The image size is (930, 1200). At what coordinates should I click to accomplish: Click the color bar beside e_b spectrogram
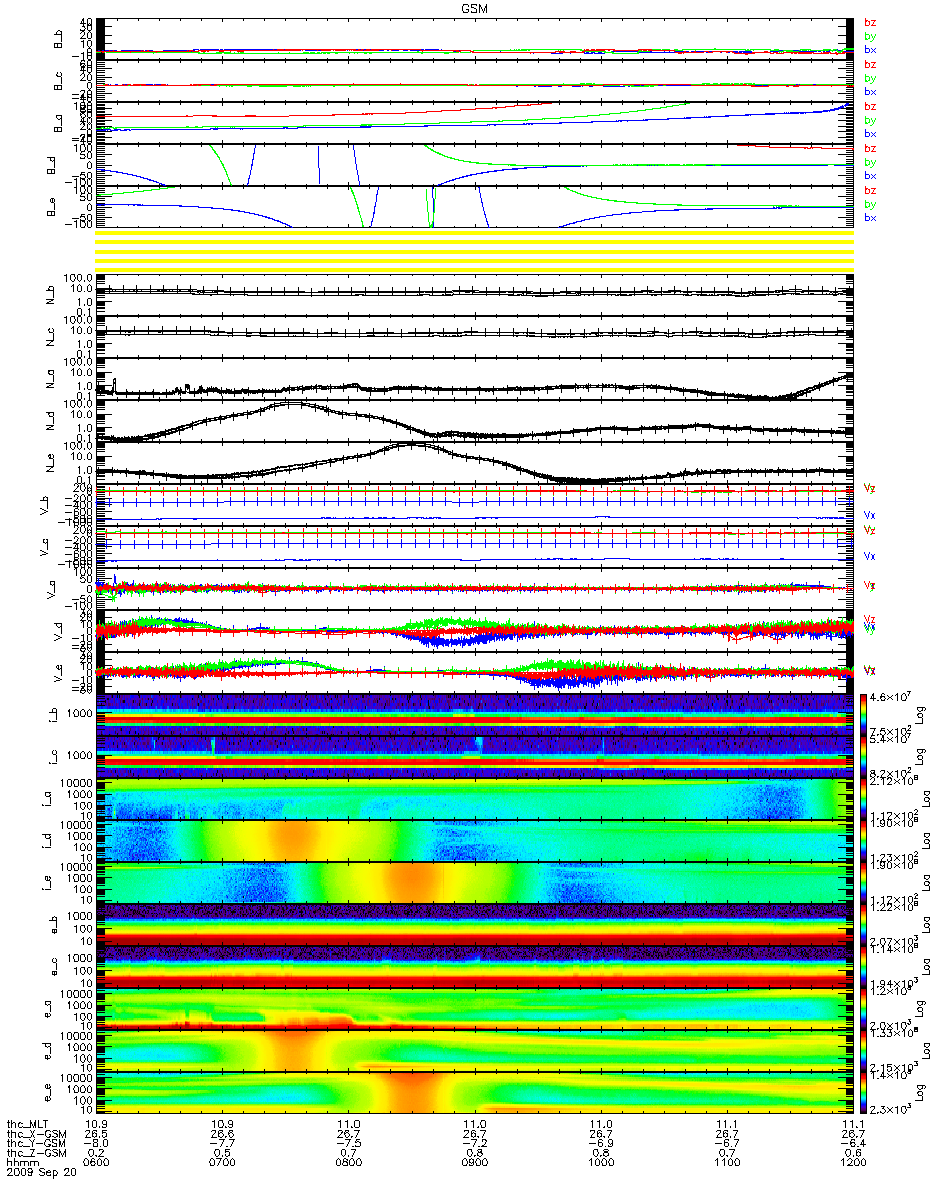tap(865, 924)
